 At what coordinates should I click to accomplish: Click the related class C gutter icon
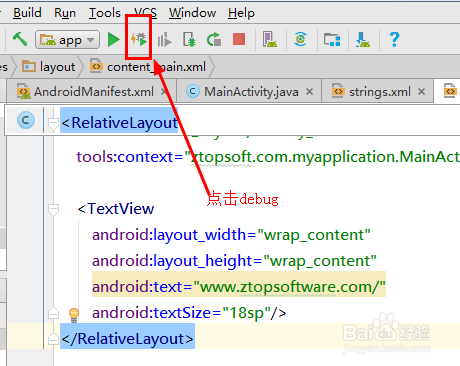pyautogui.click(x=26, y=120)
